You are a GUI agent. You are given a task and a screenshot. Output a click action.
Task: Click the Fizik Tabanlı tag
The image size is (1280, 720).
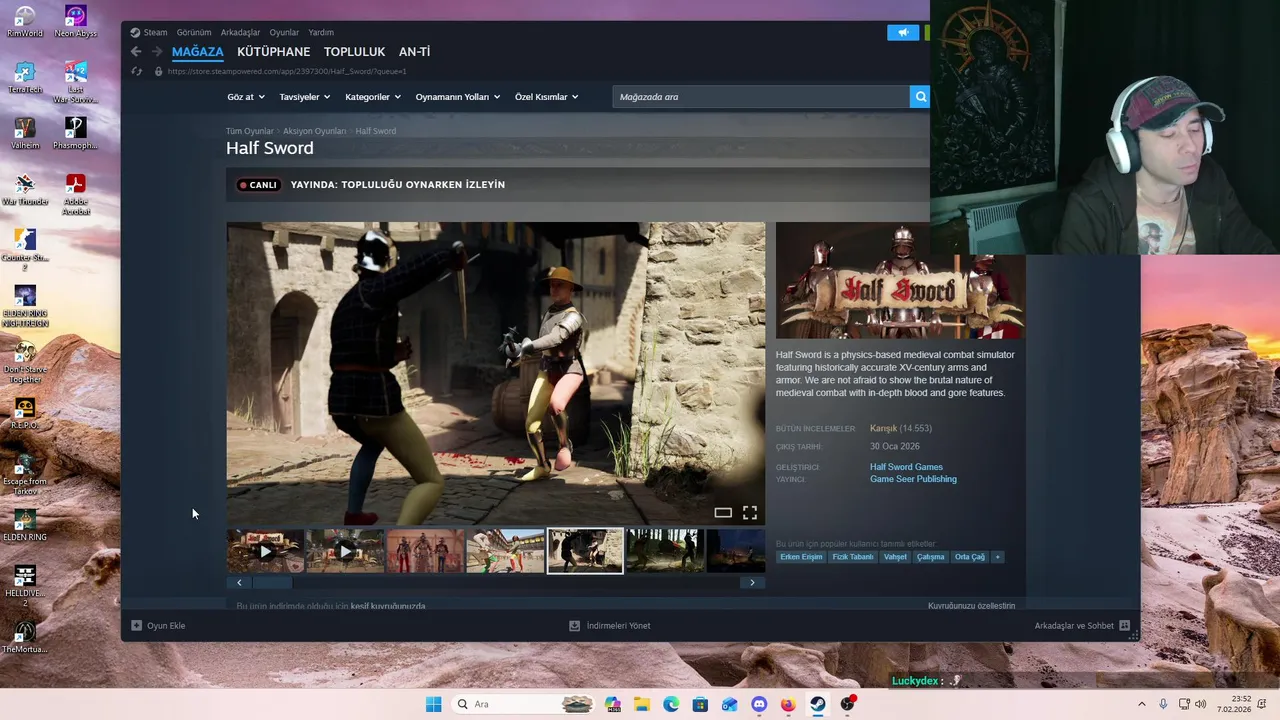853,557
